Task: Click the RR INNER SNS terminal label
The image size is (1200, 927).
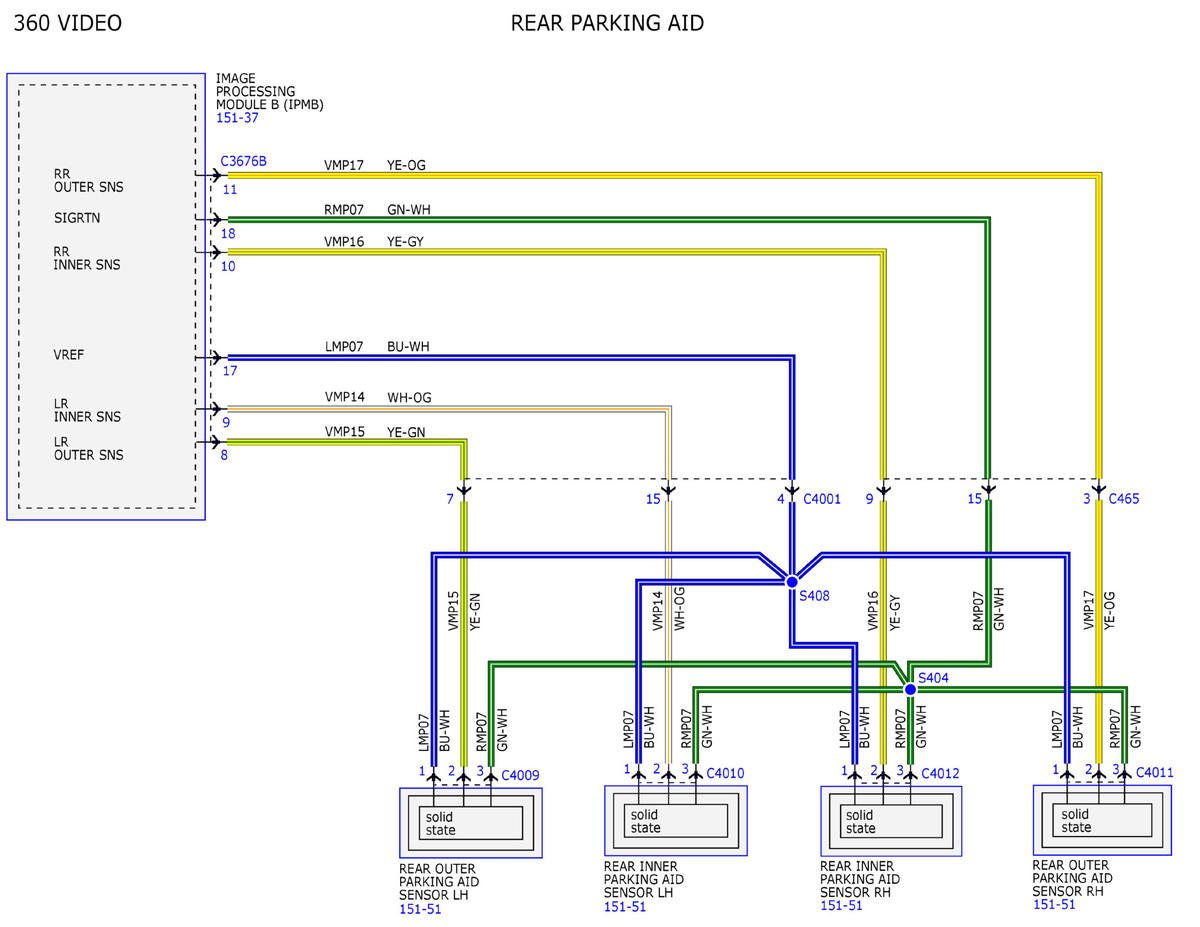Action: pos(87,258)
